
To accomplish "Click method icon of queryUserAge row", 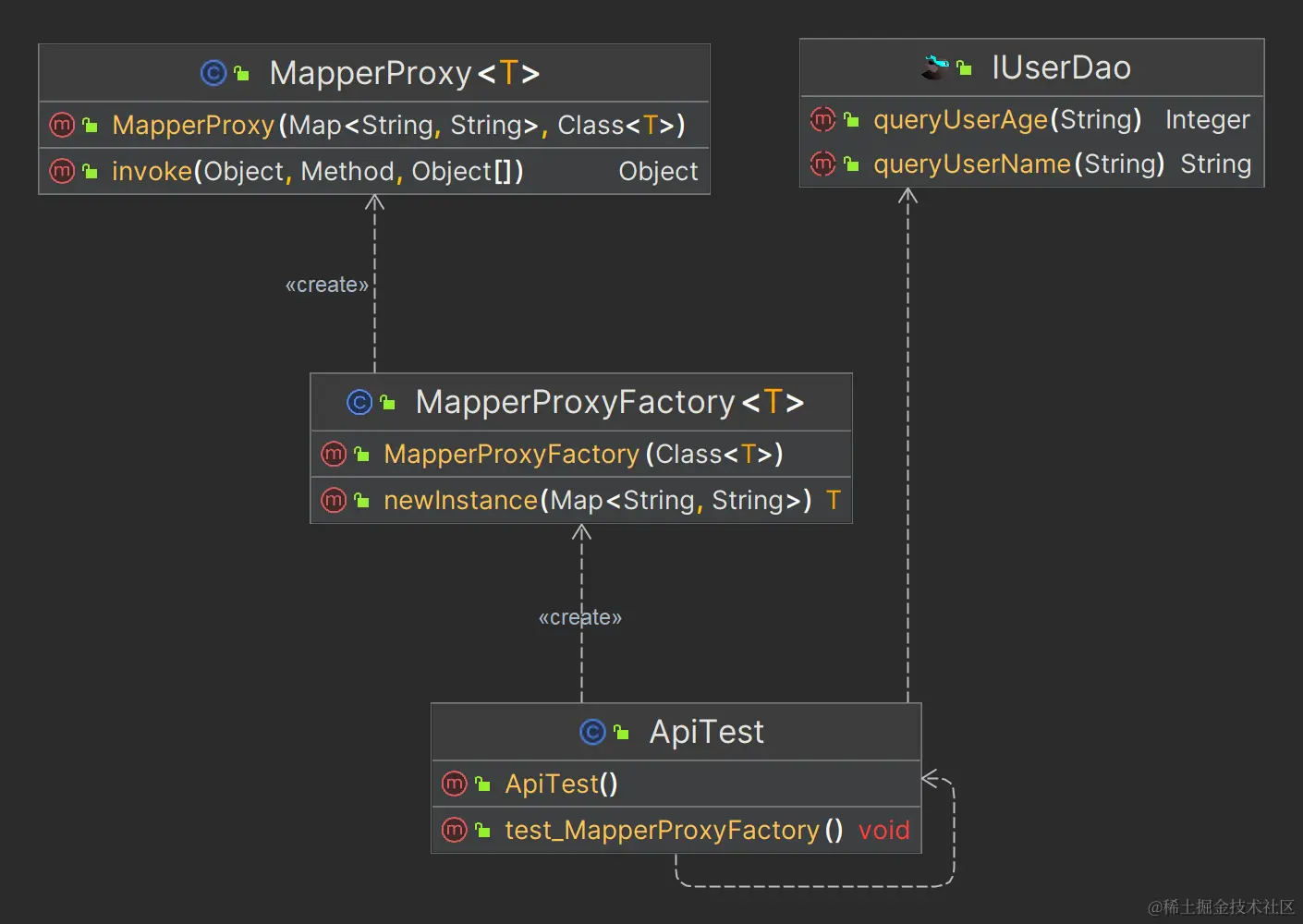I will click(x=822, y=119).
